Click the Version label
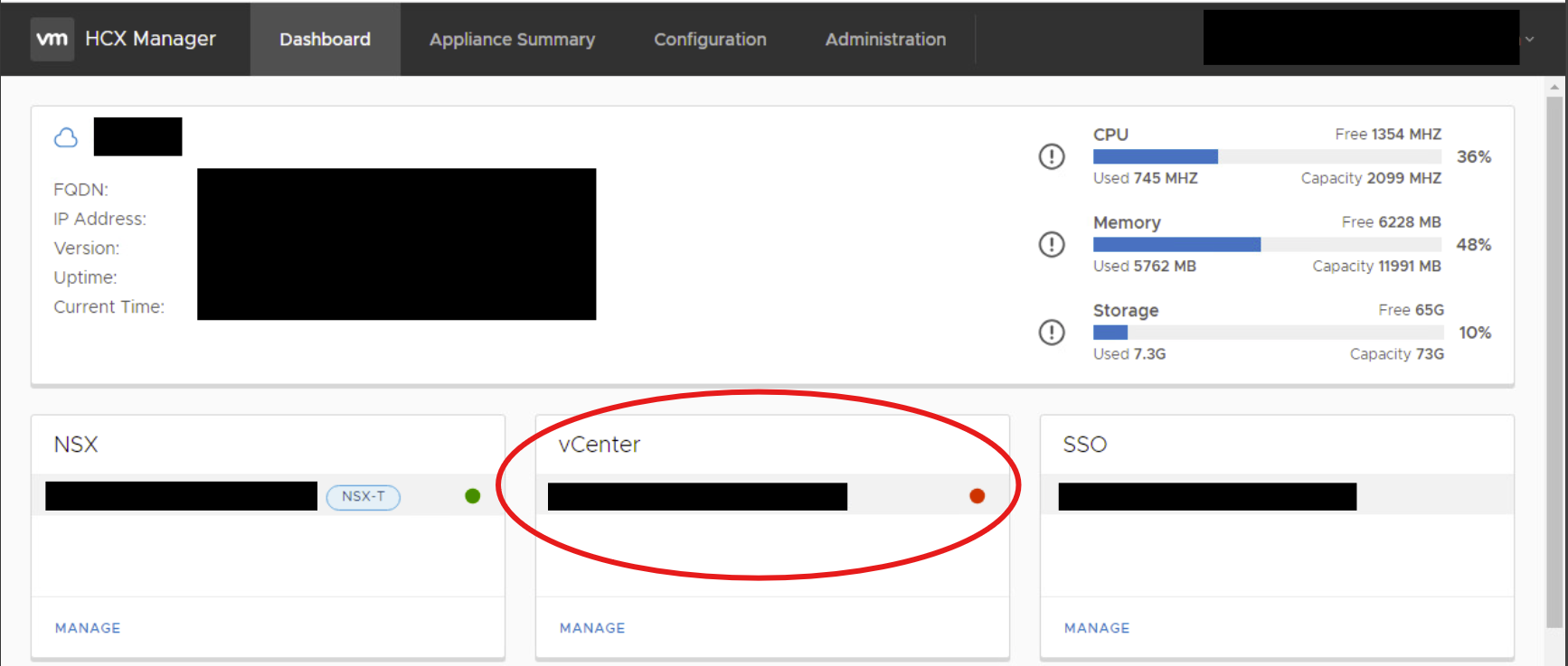The height and width of the screenshot is (666, 1568). pyautogui.click(x=86, y=248)
